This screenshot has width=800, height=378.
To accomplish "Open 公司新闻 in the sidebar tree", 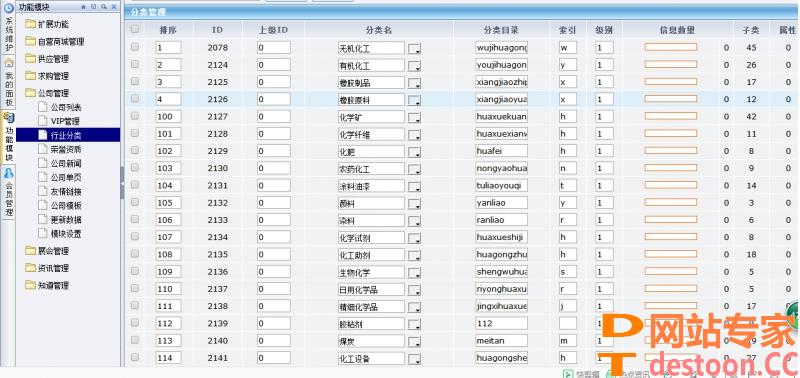I will [x=66, y=163].
